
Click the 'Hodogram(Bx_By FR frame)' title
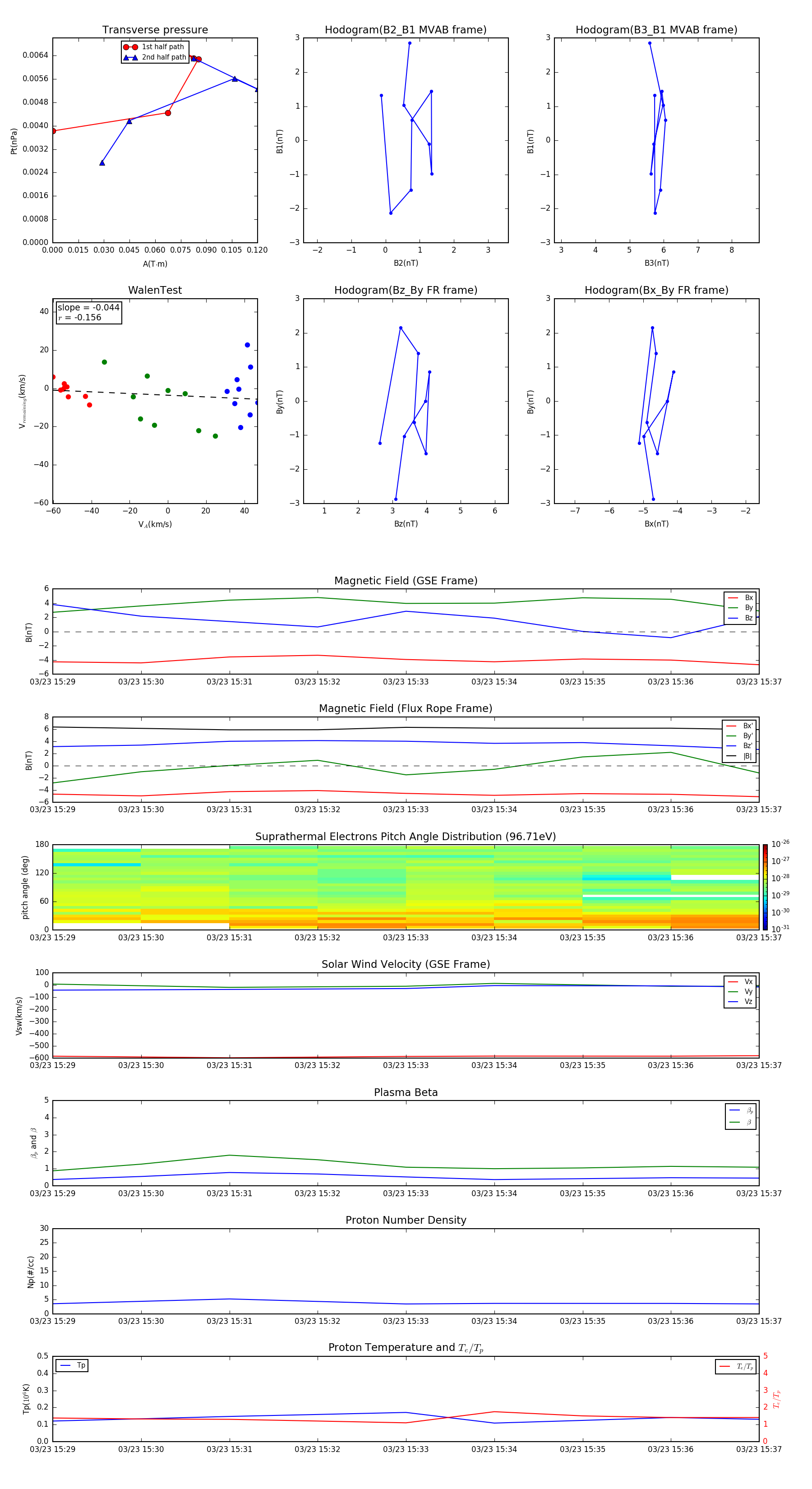tap(656, 290)
